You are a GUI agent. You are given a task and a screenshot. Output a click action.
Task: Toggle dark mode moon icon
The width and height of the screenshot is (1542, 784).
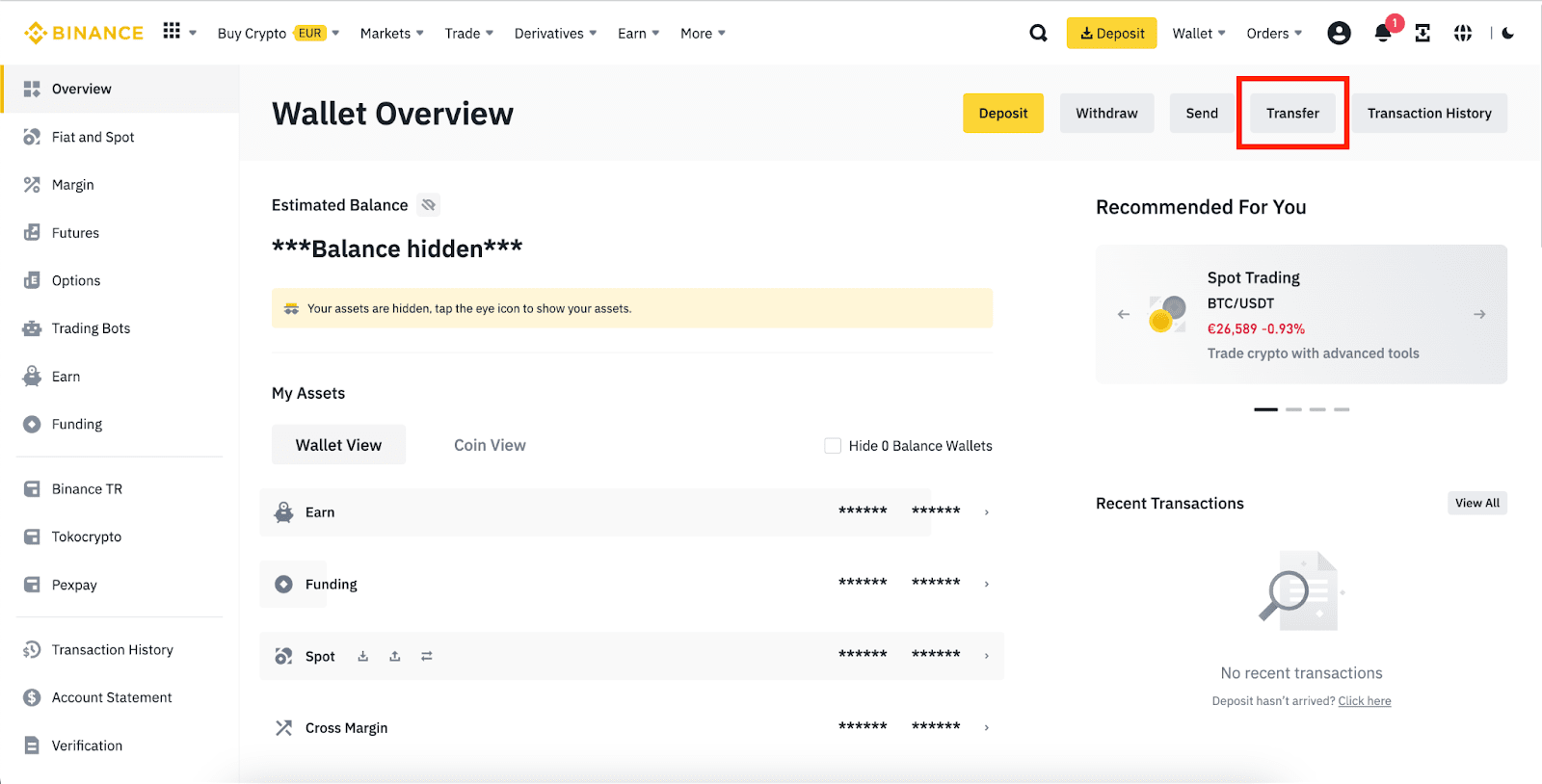pos(1508,33)
